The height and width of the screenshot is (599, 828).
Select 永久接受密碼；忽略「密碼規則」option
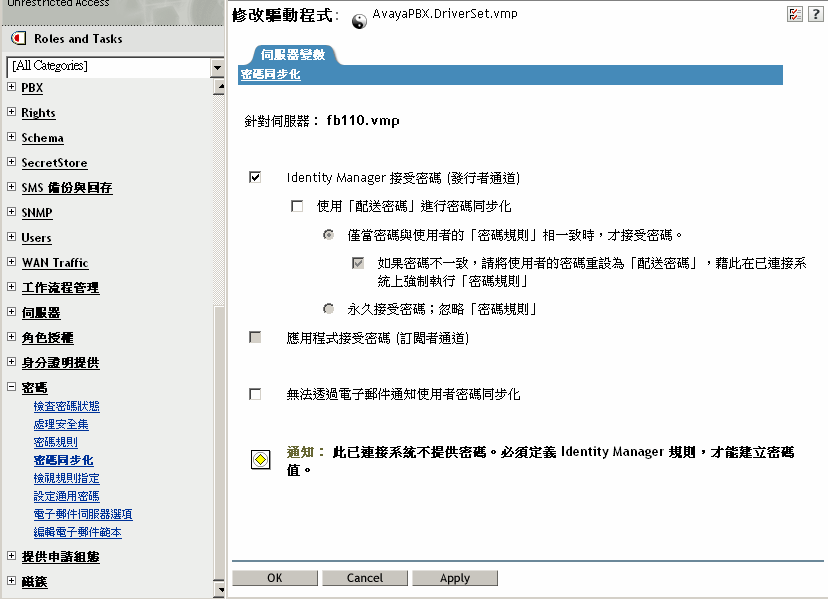click(x=326, y=308)
